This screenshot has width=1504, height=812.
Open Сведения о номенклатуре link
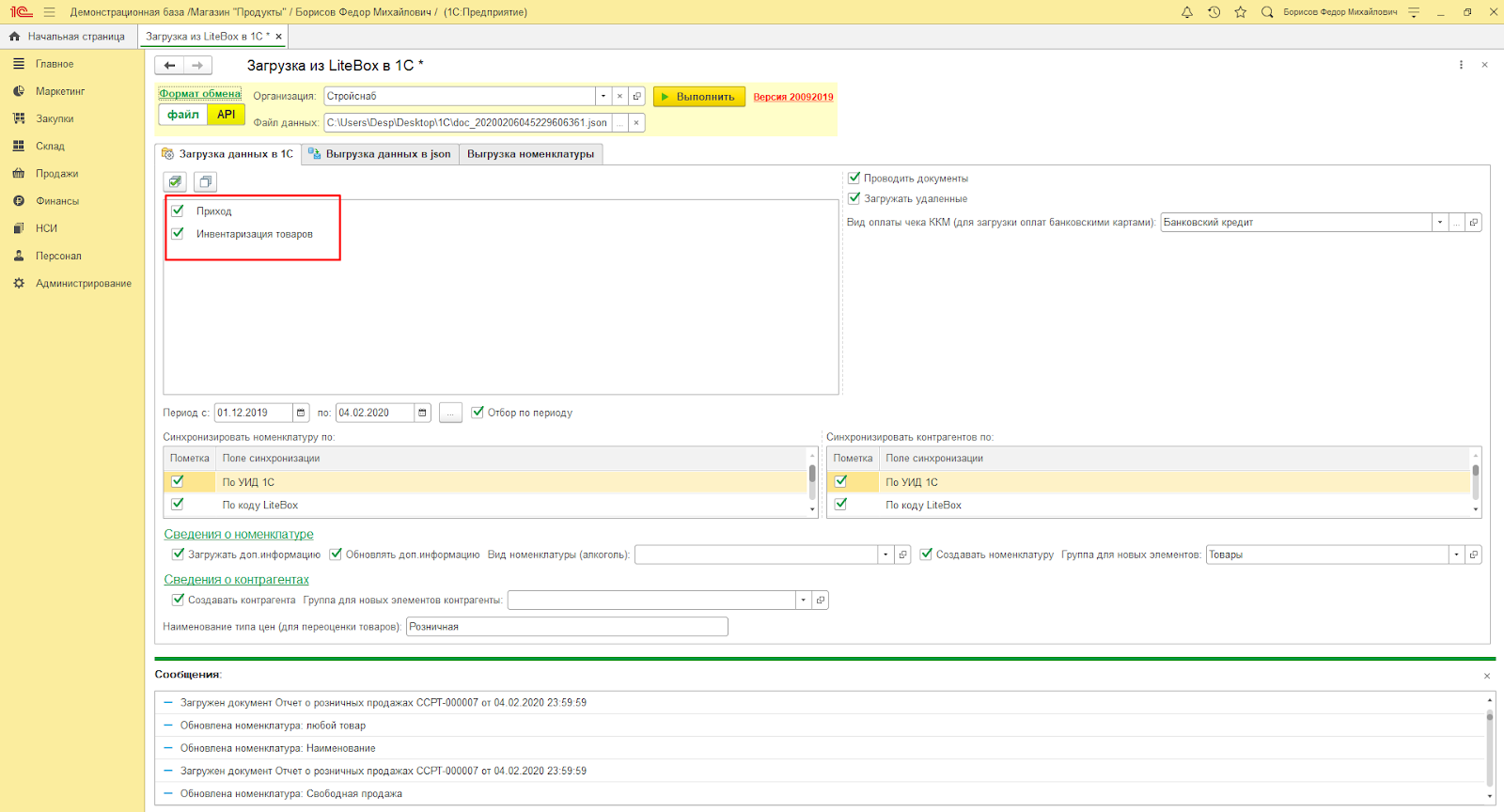[x=239, y=534]
